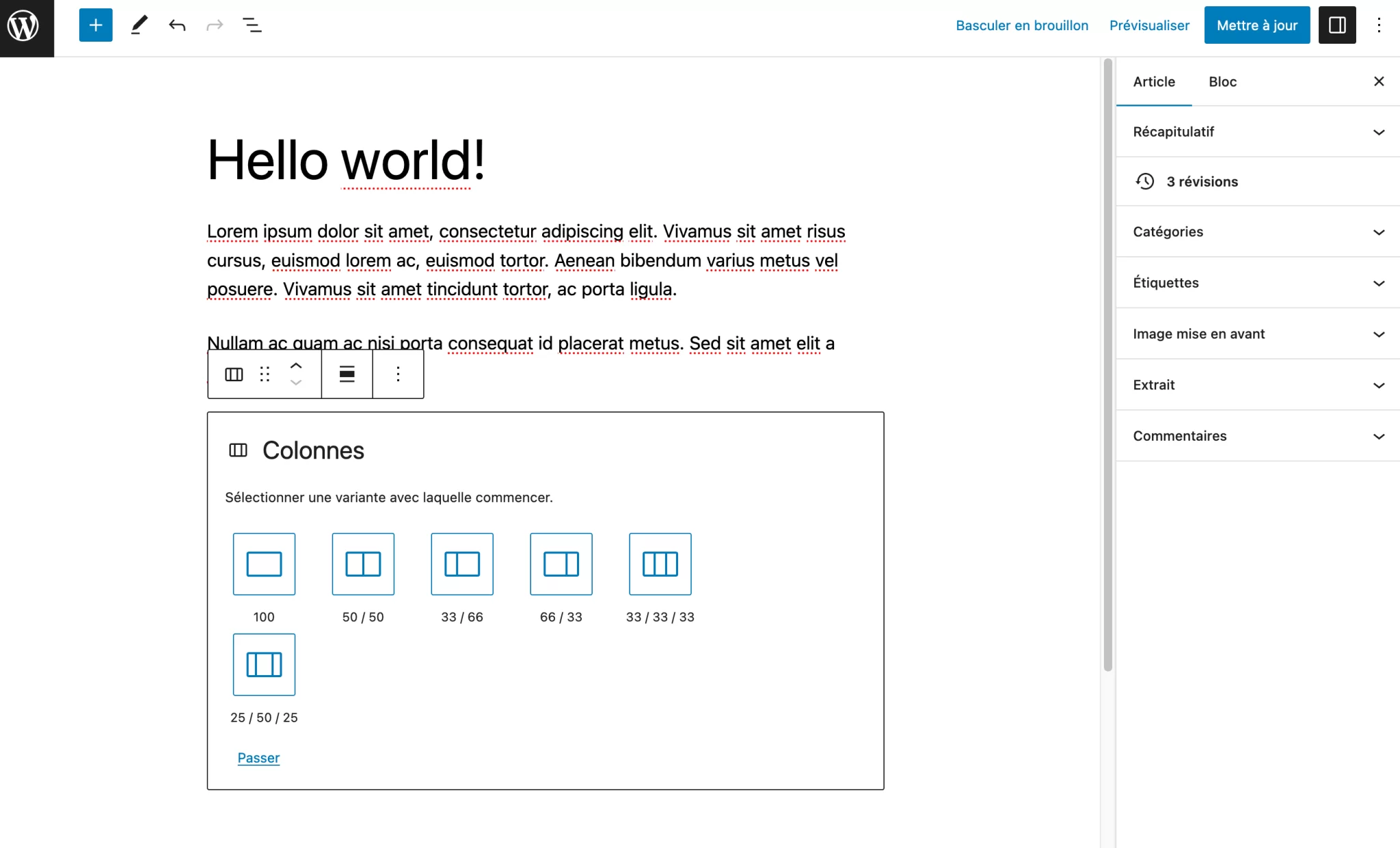Image resolution: width=1400 pixels, height=848 pixels.
Task: Click the block drag handle icon
Action: [x=265, y=374]
